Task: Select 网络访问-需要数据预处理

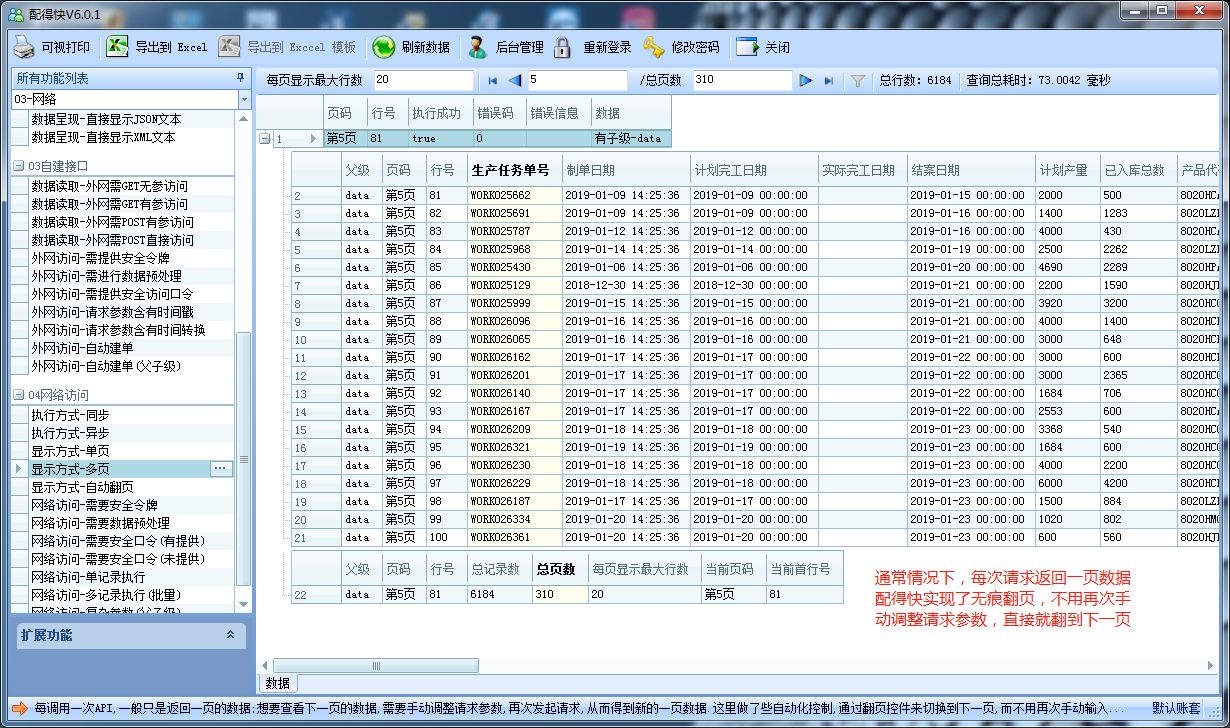Action: (x=100, y=523)
